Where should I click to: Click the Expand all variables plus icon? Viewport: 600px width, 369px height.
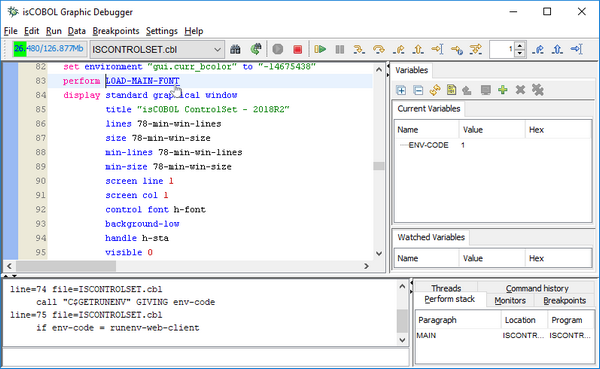pos(401,90)
